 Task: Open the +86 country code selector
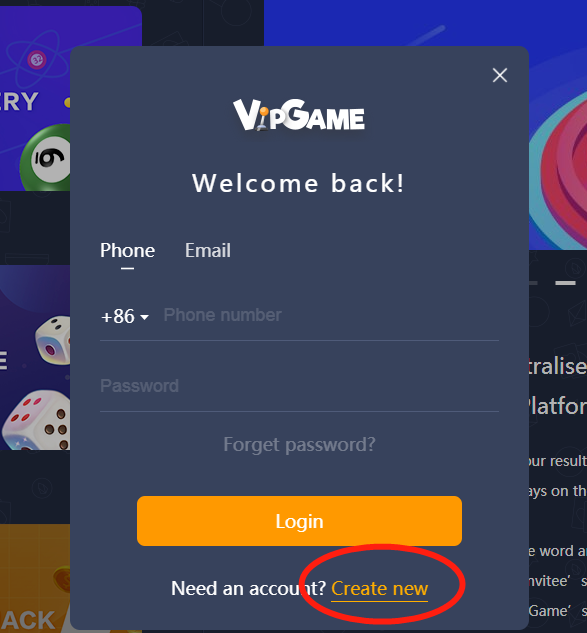(x=125, y=316)
